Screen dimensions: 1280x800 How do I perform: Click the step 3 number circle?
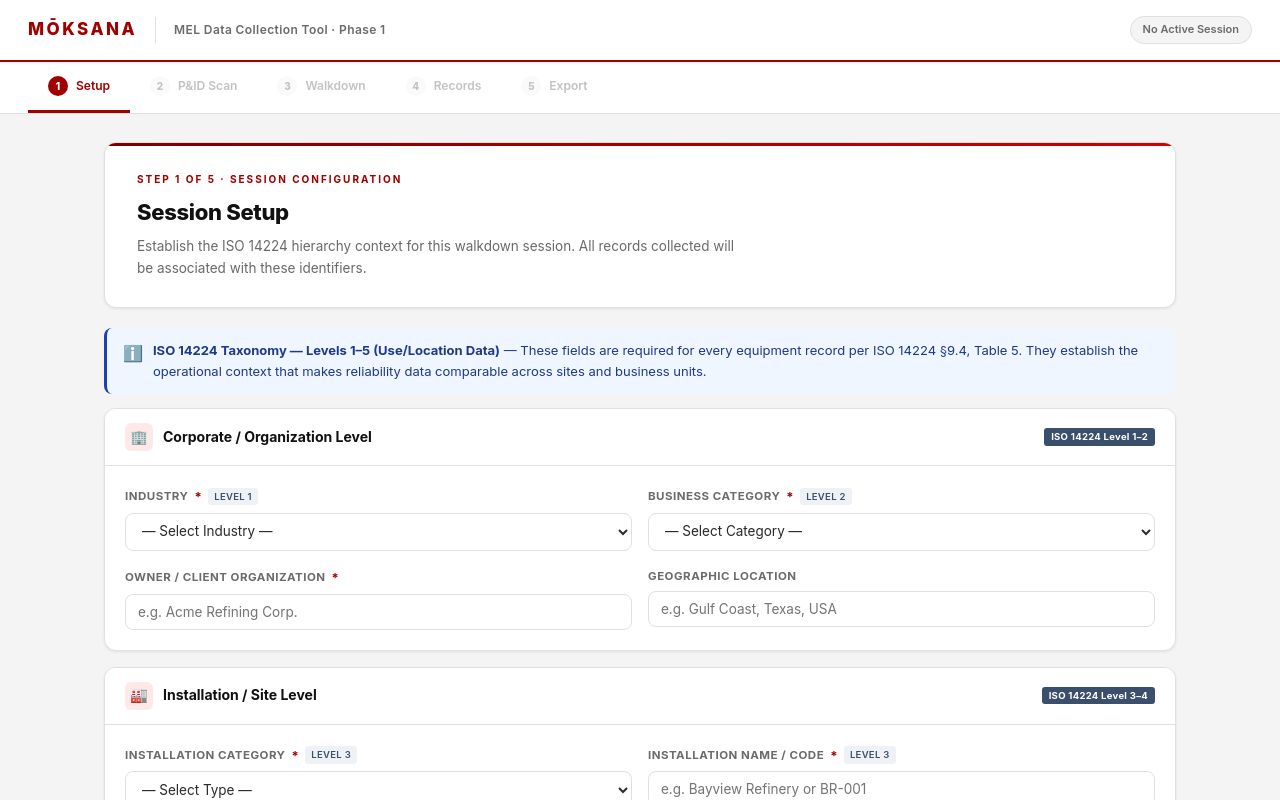point(287,86)
